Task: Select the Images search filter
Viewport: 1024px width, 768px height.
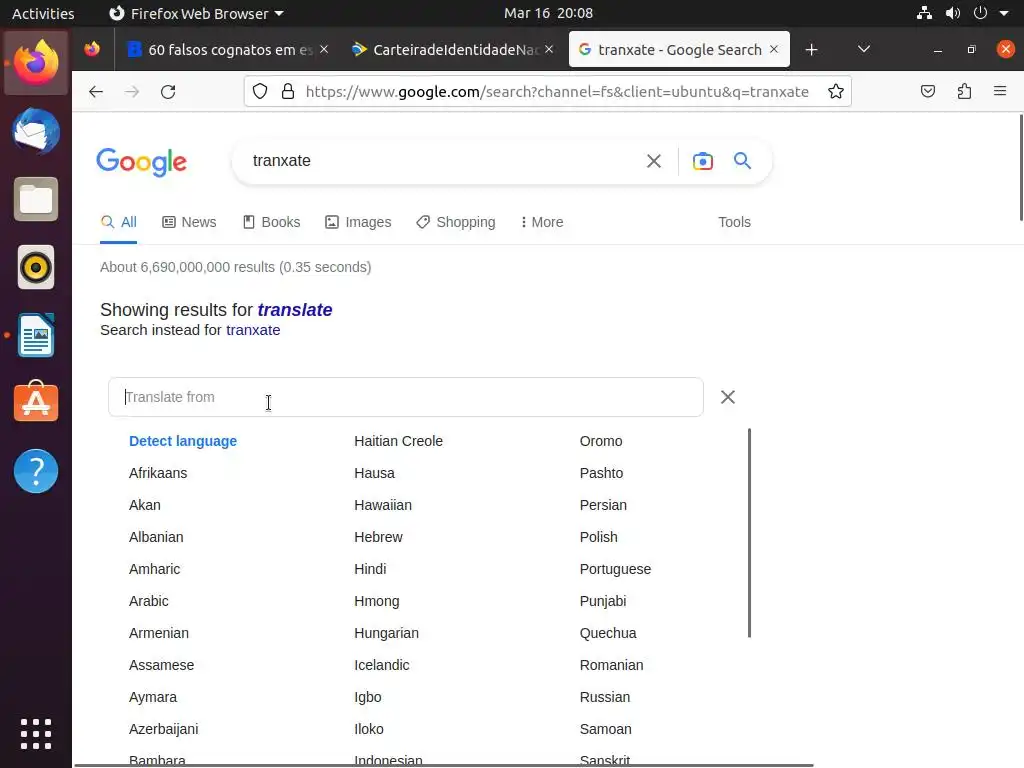Action: point(359,222)
